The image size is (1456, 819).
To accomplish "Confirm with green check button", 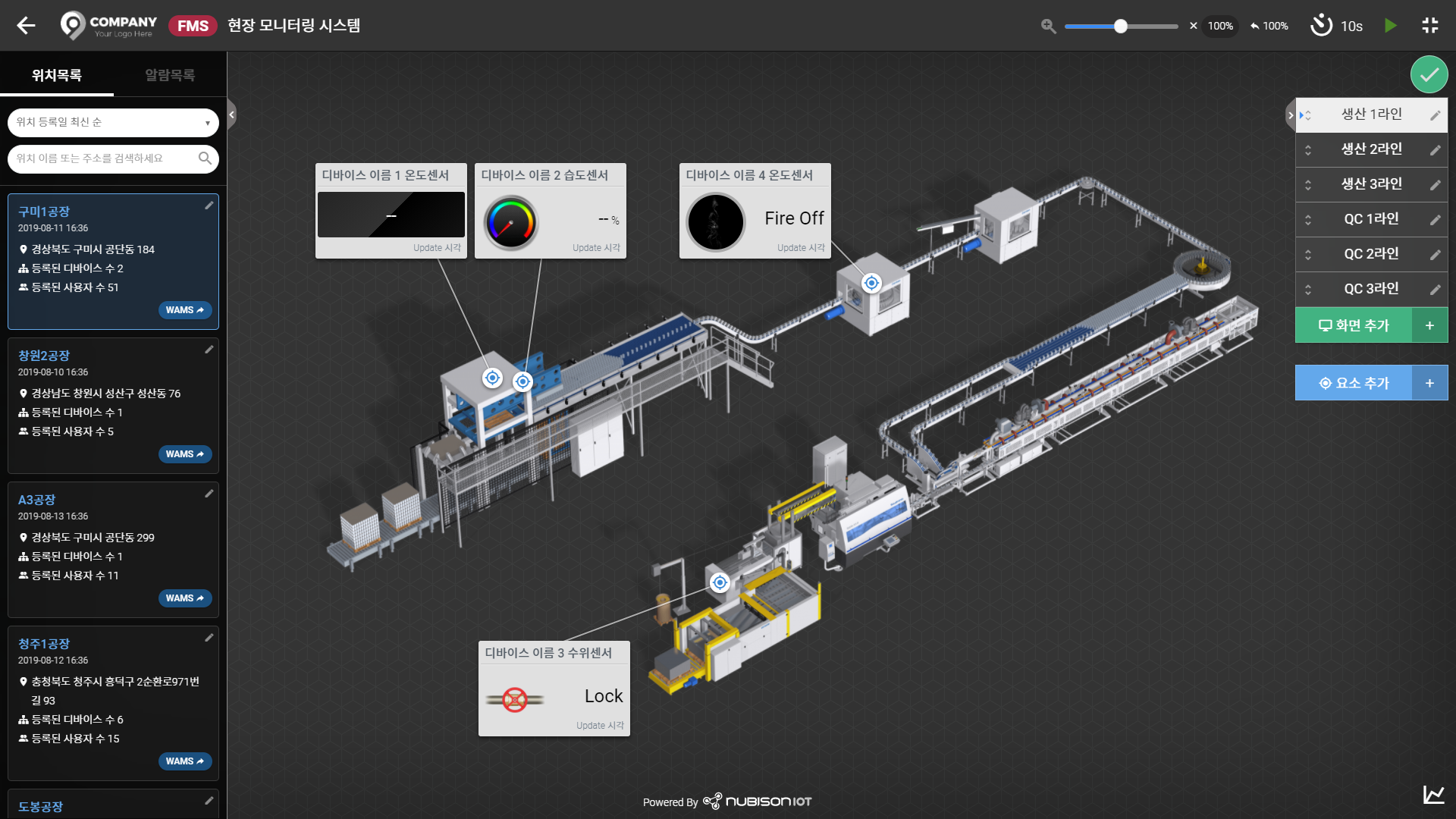I will point(1429,74).
